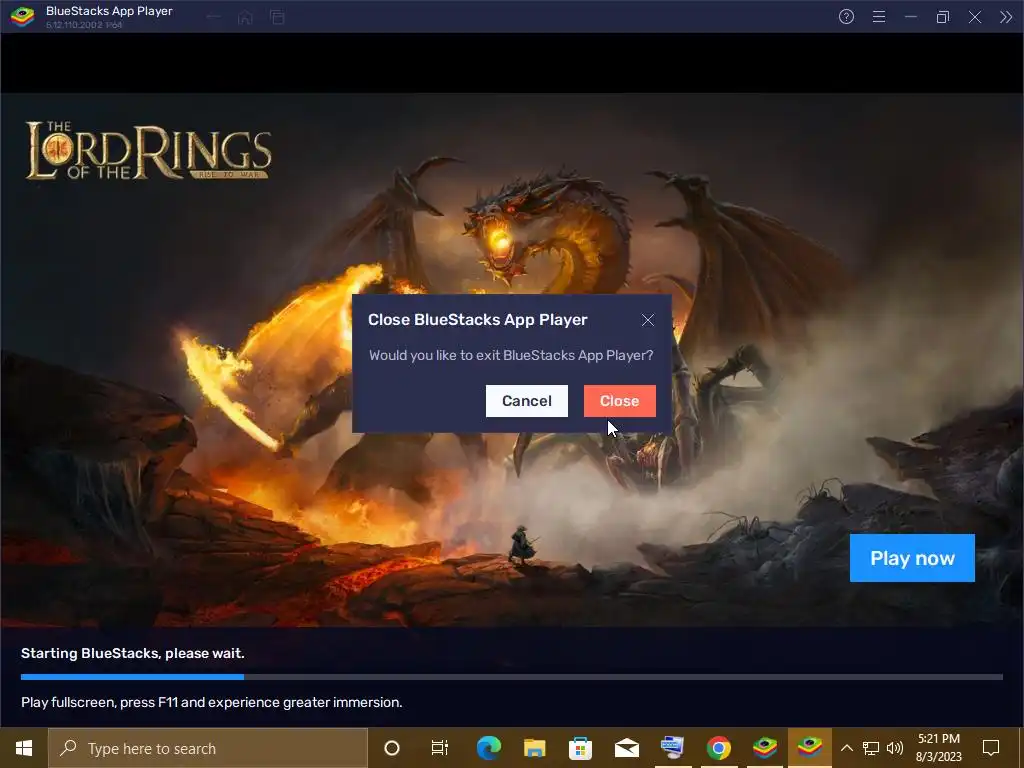This screenshot has height=768, width=1024.
Task: Restore down the BlueStacks window
Action: pos(942,17)
